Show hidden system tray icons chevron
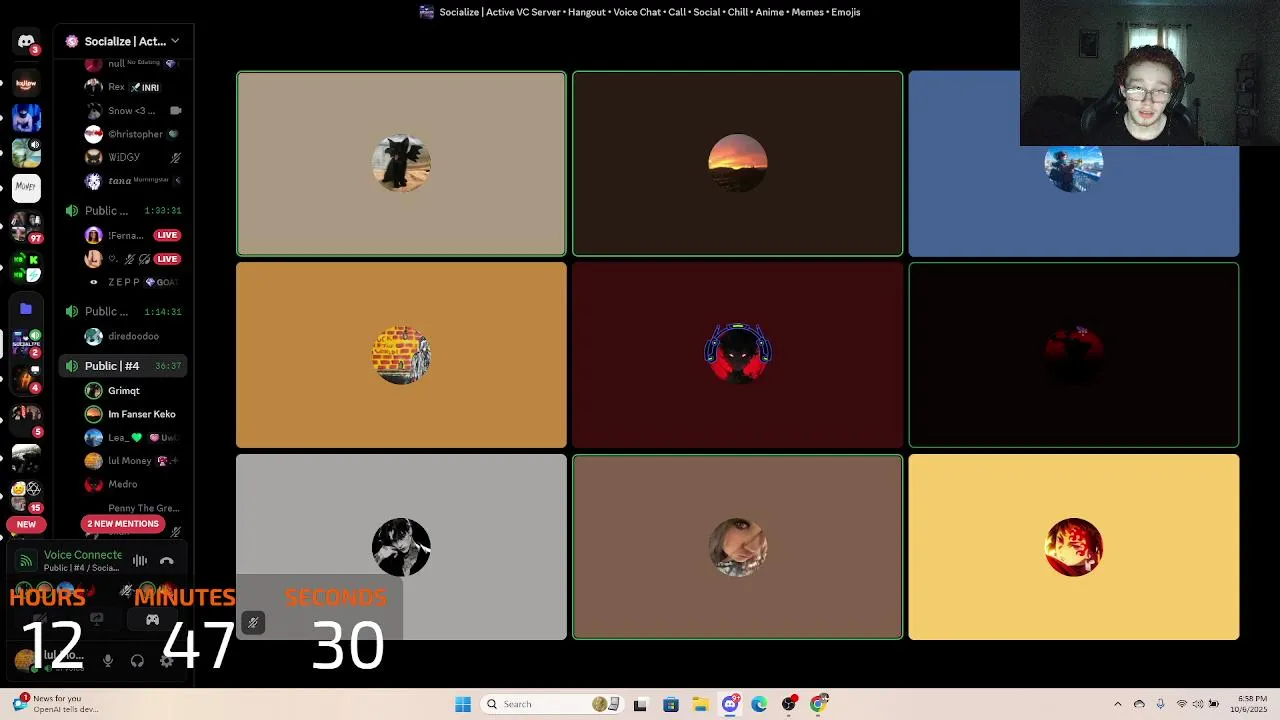The image size is (1280, 720). (x=1118, y=704)
